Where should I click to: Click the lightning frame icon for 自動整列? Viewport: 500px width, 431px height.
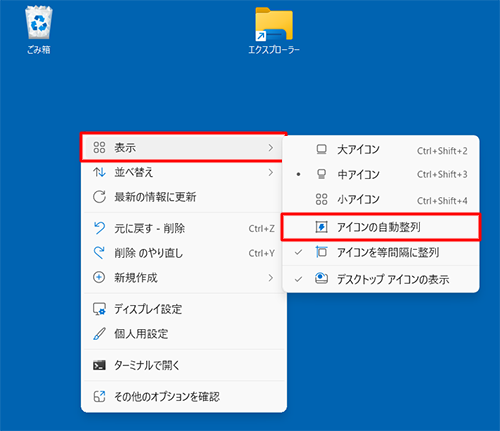coord(321,227)
